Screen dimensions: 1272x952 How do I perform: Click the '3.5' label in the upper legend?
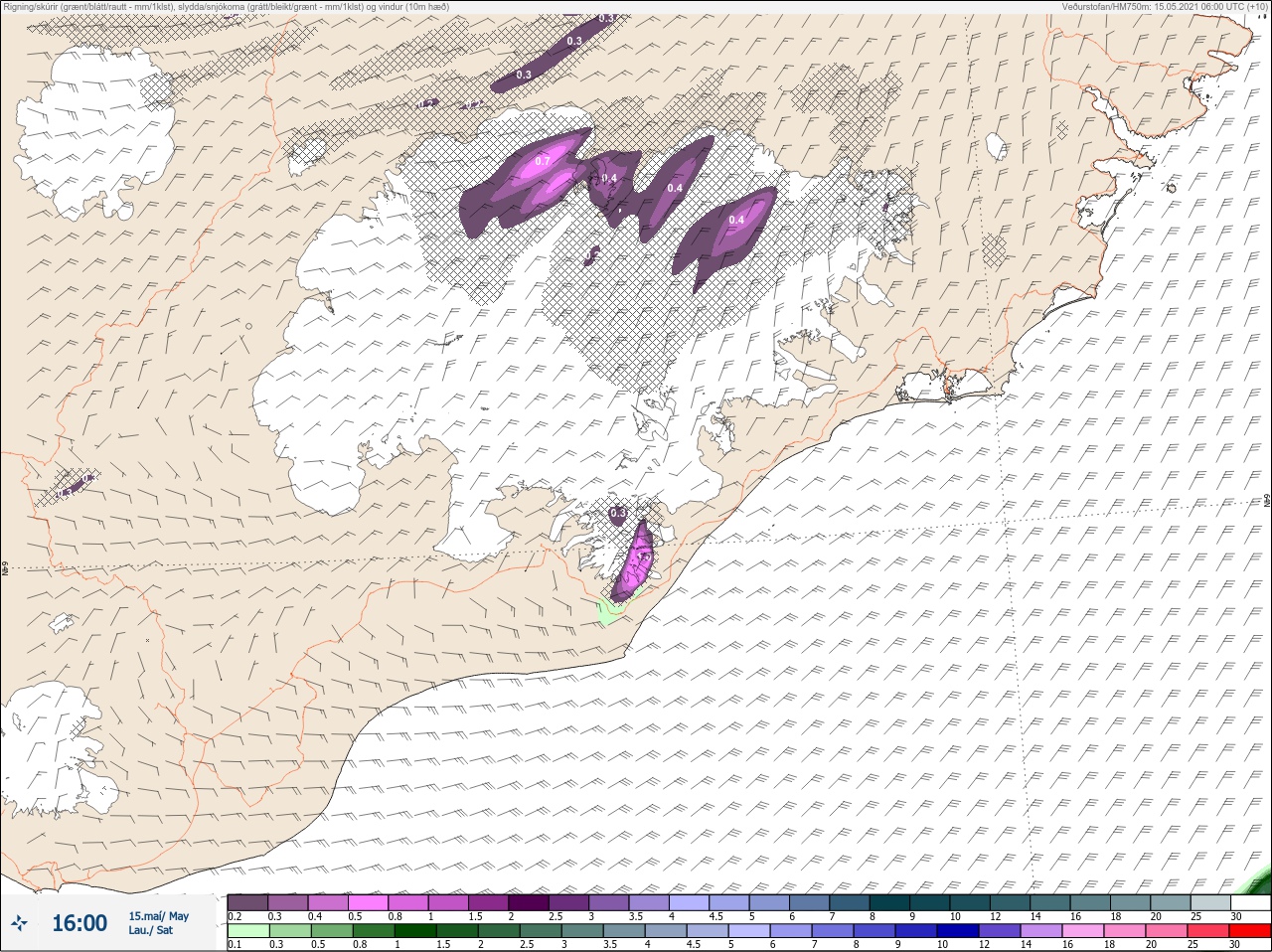coord(637,916)
